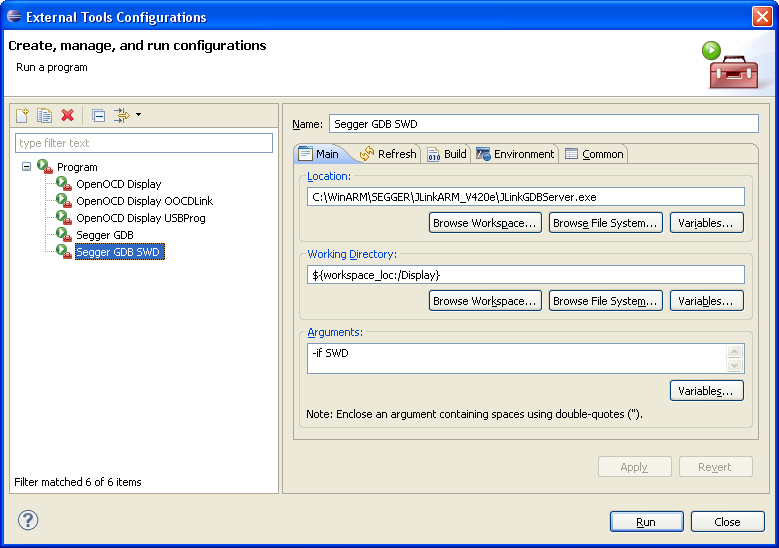Switch to the Environment tab
The height and width of the screenshot is (548, 779).
(x=515, y=154)
